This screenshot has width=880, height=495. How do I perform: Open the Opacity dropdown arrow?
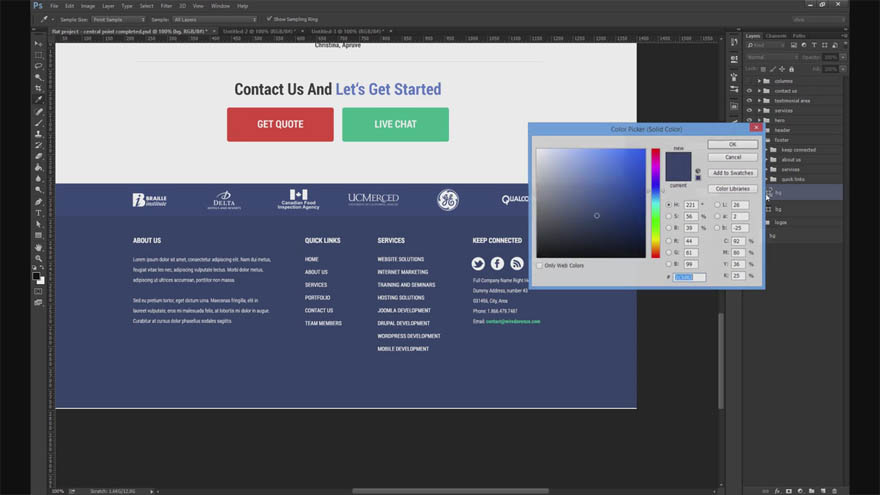tap(843, 57)
